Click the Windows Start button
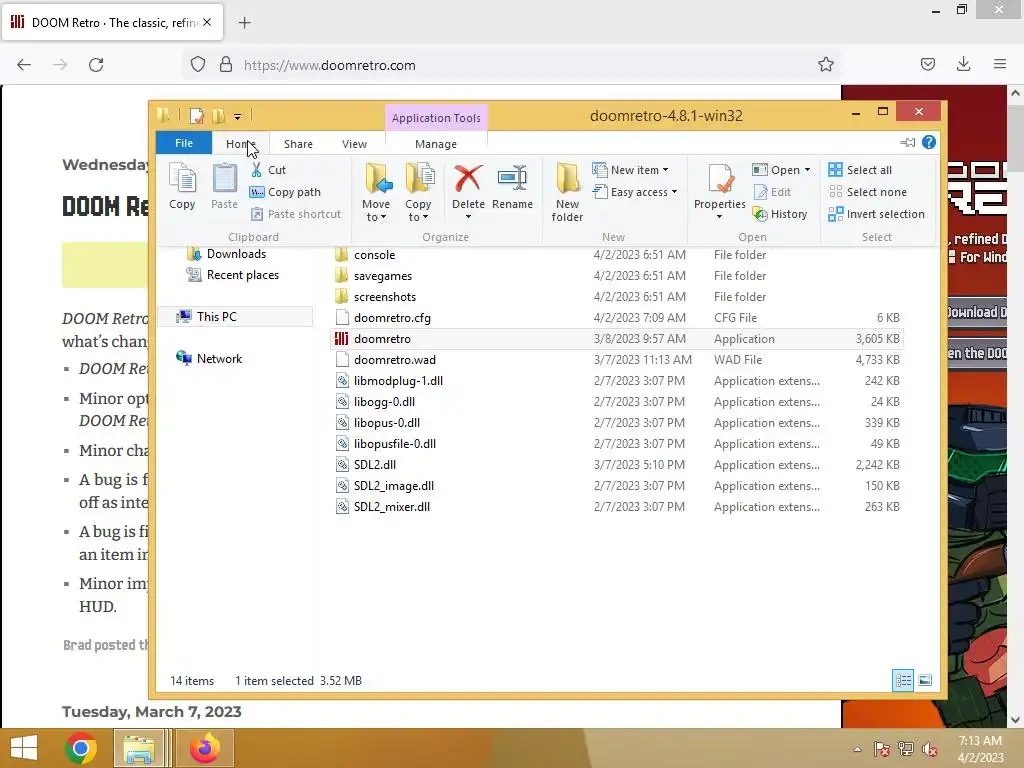 pyautogui.click(x=24, y=748)
